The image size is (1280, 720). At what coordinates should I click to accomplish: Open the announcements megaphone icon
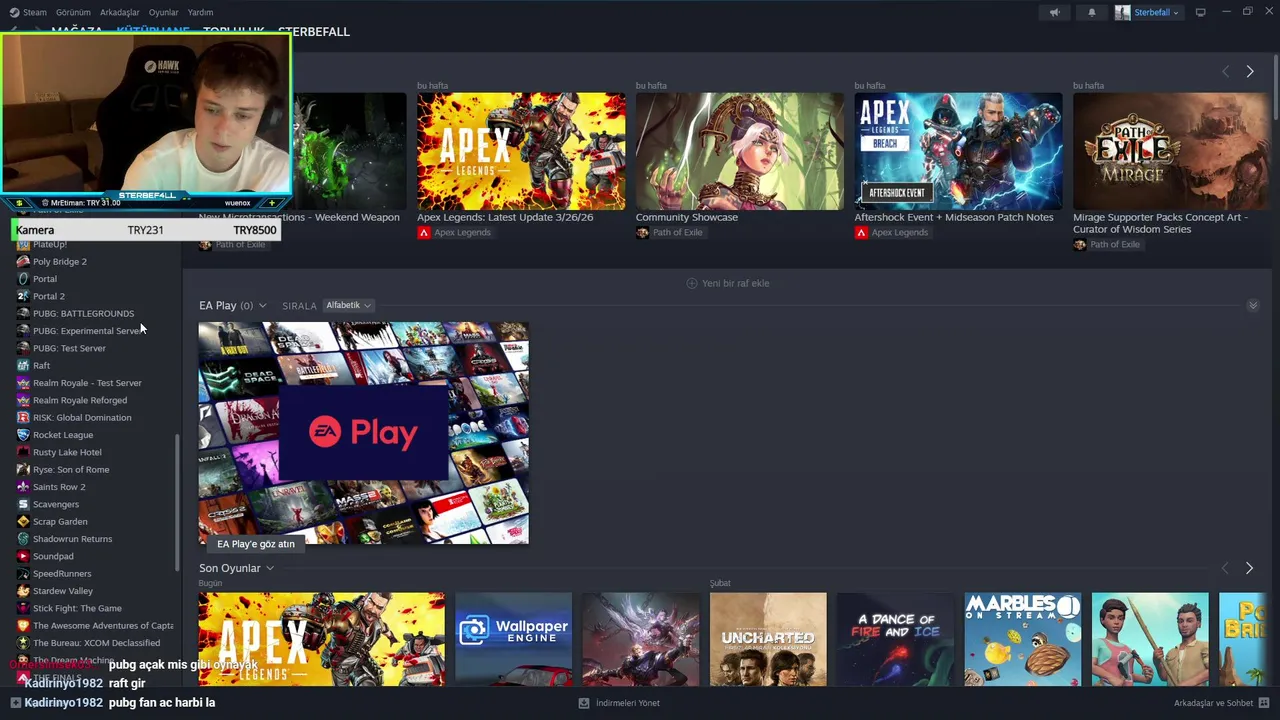(1054, 13)
